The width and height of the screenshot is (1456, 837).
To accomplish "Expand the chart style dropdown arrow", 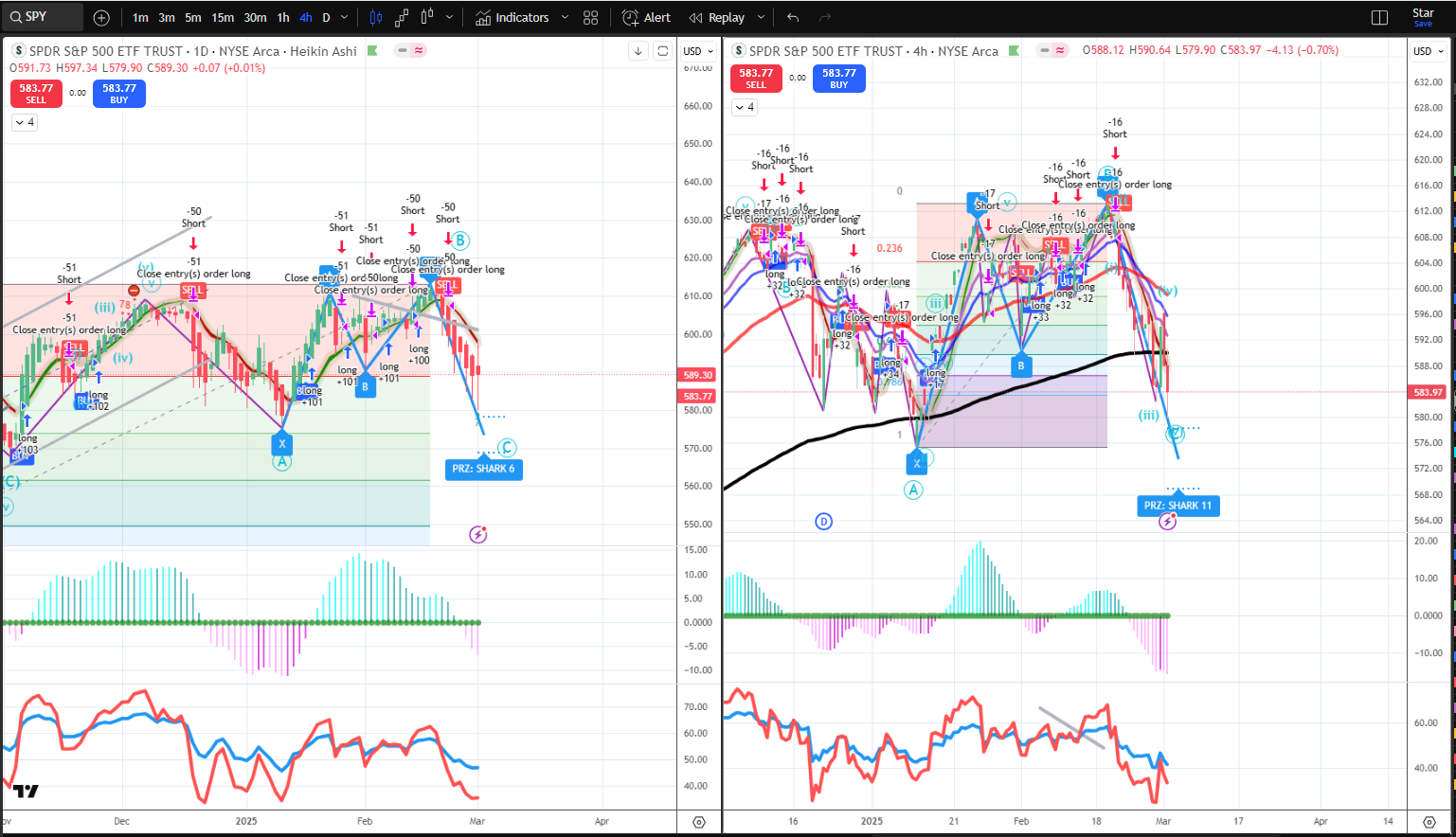I will [450, 17].
